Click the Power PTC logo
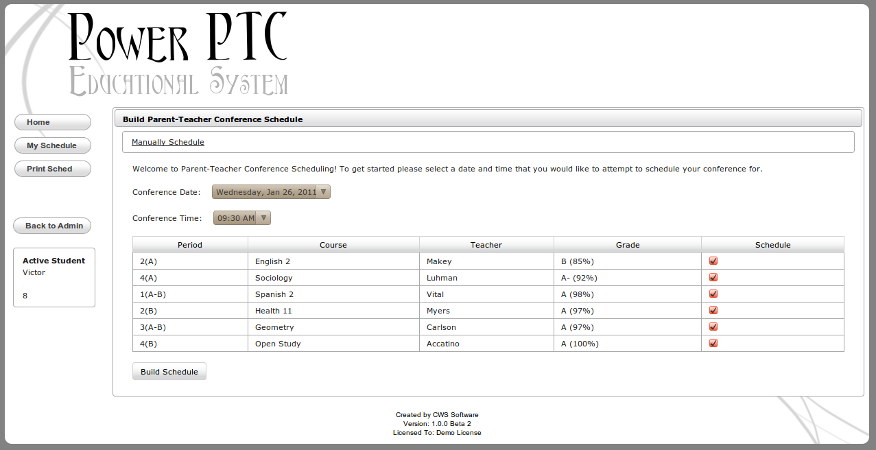The width and height of the screenshot is (876, 450). tap(178, 53)
